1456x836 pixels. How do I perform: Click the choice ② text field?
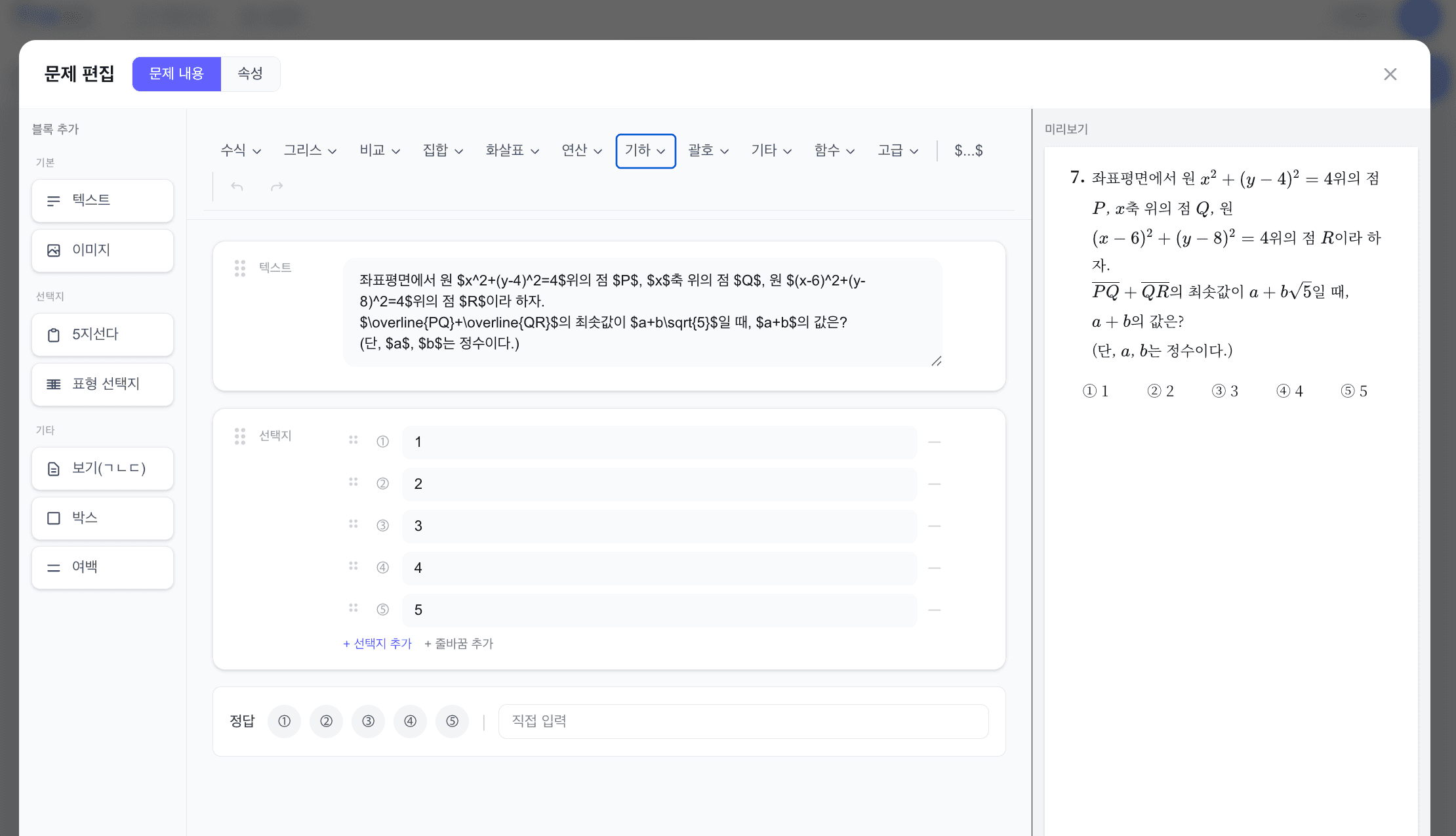coord(659,484)
